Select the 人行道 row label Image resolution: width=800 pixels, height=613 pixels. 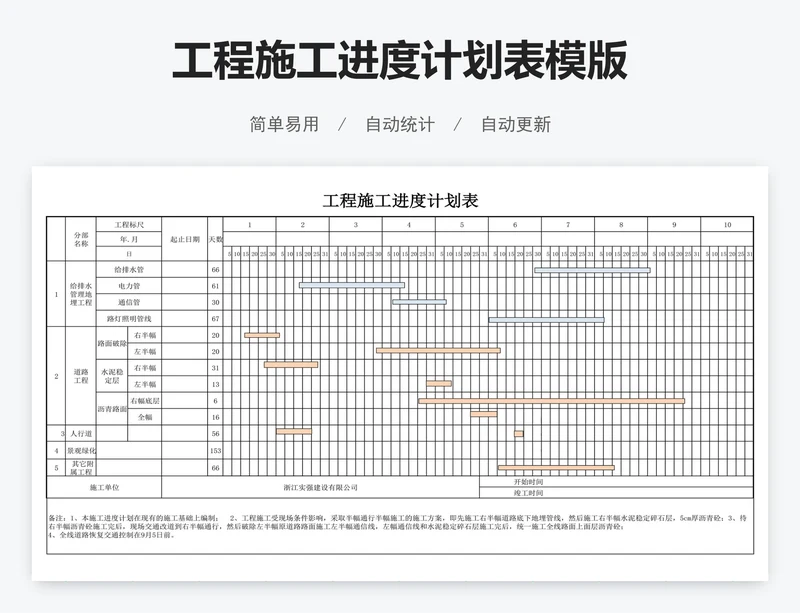pyautogui.click(x=81, y=433)
